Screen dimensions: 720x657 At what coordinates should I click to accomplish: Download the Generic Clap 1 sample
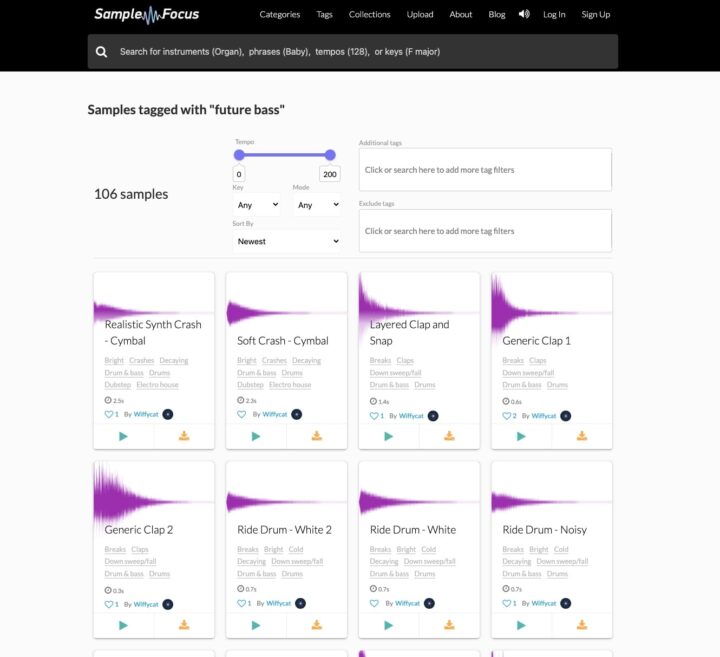pyautogui.click(x=581, y=436)
